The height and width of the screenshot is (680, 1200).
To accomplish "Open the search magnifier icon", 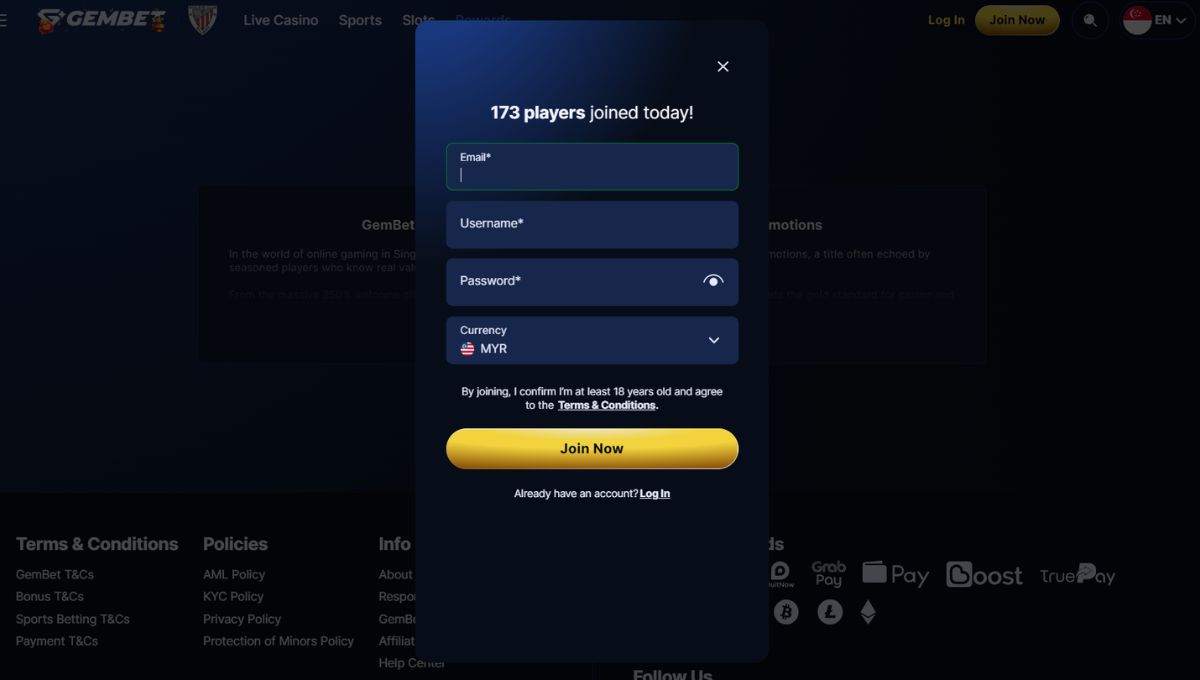I will coord(1090,20).
